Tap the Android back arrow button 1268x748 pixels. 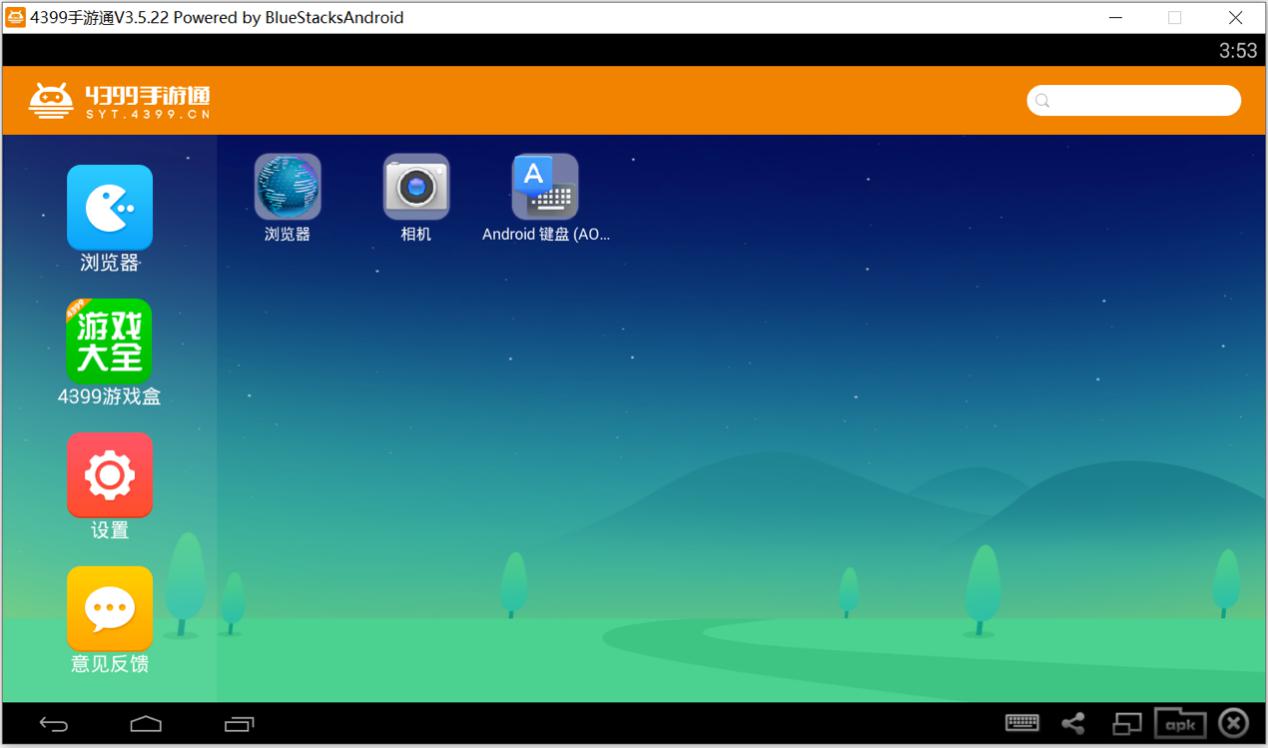pyautogui.click(x=54, y=724)
